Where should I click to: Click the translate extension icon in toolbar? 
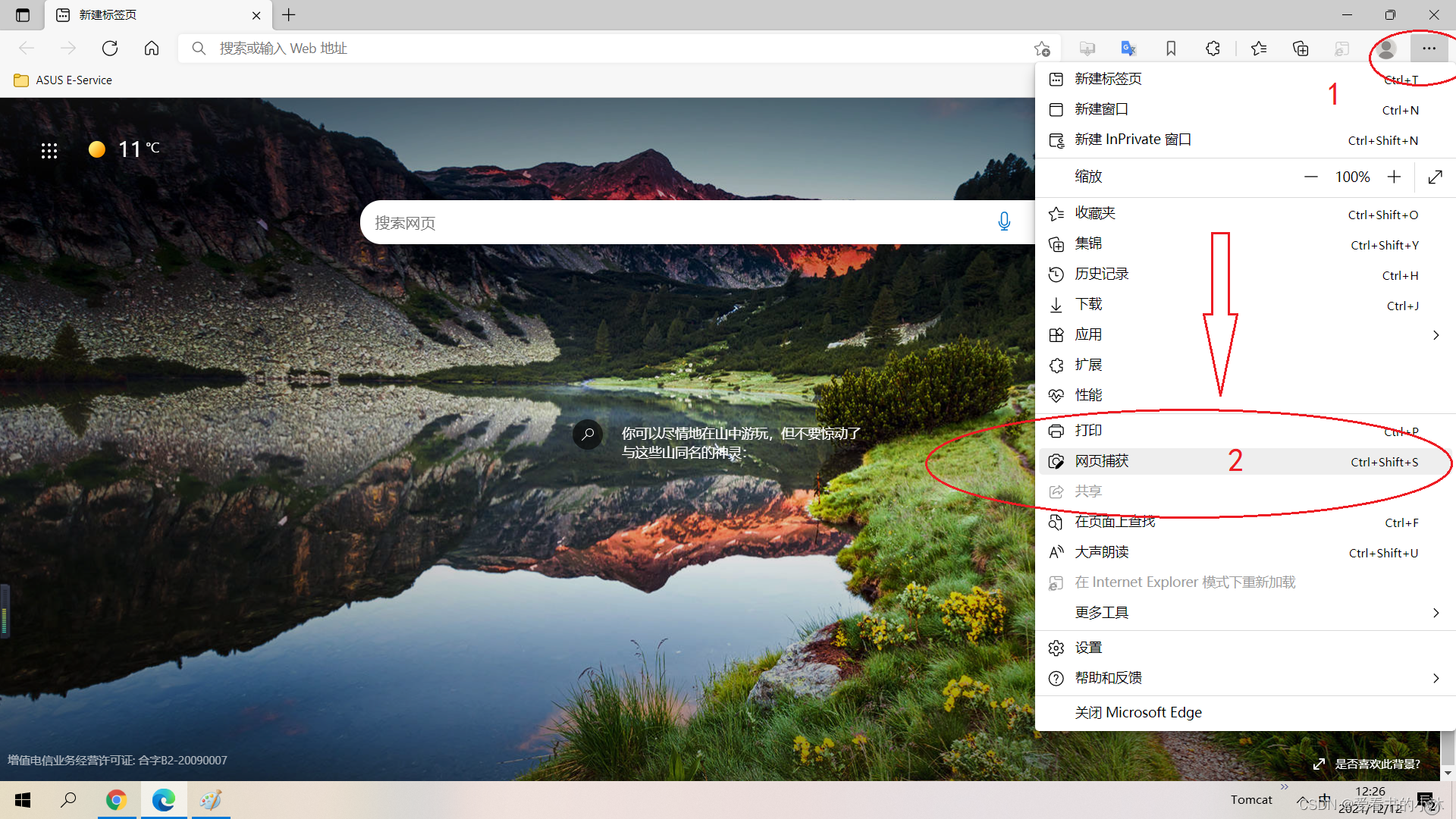(x=1128, y=49)
